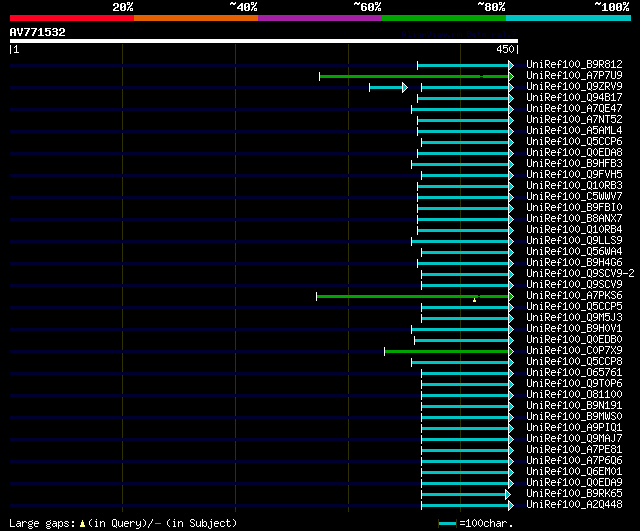Select the UniRef100_B8ANX7 label
640x531 pixels.
coord(574,218)
